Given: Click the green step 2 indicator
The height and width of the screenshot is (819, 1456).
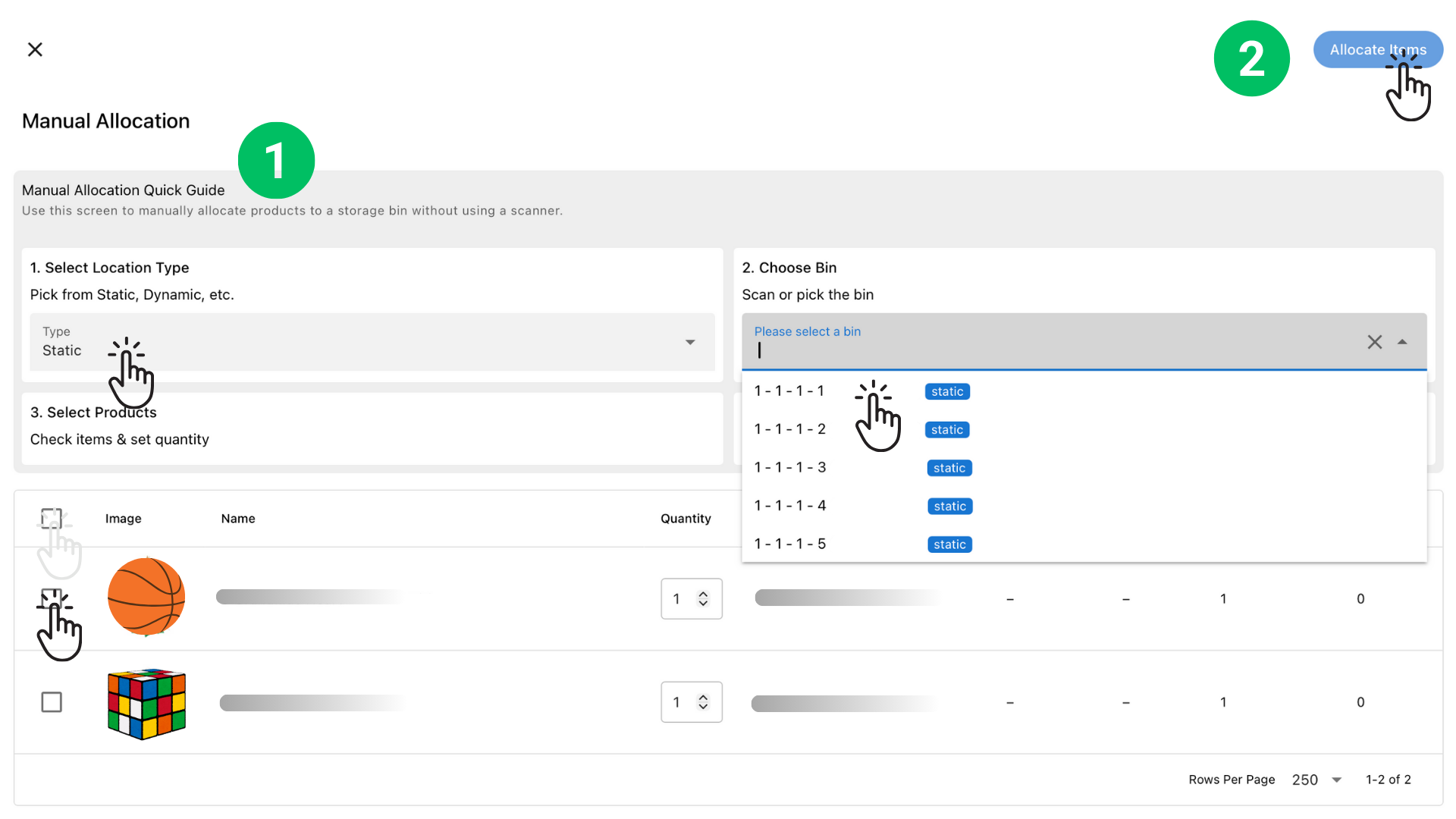Looking at the screenshot, I should pos(1251,58).
